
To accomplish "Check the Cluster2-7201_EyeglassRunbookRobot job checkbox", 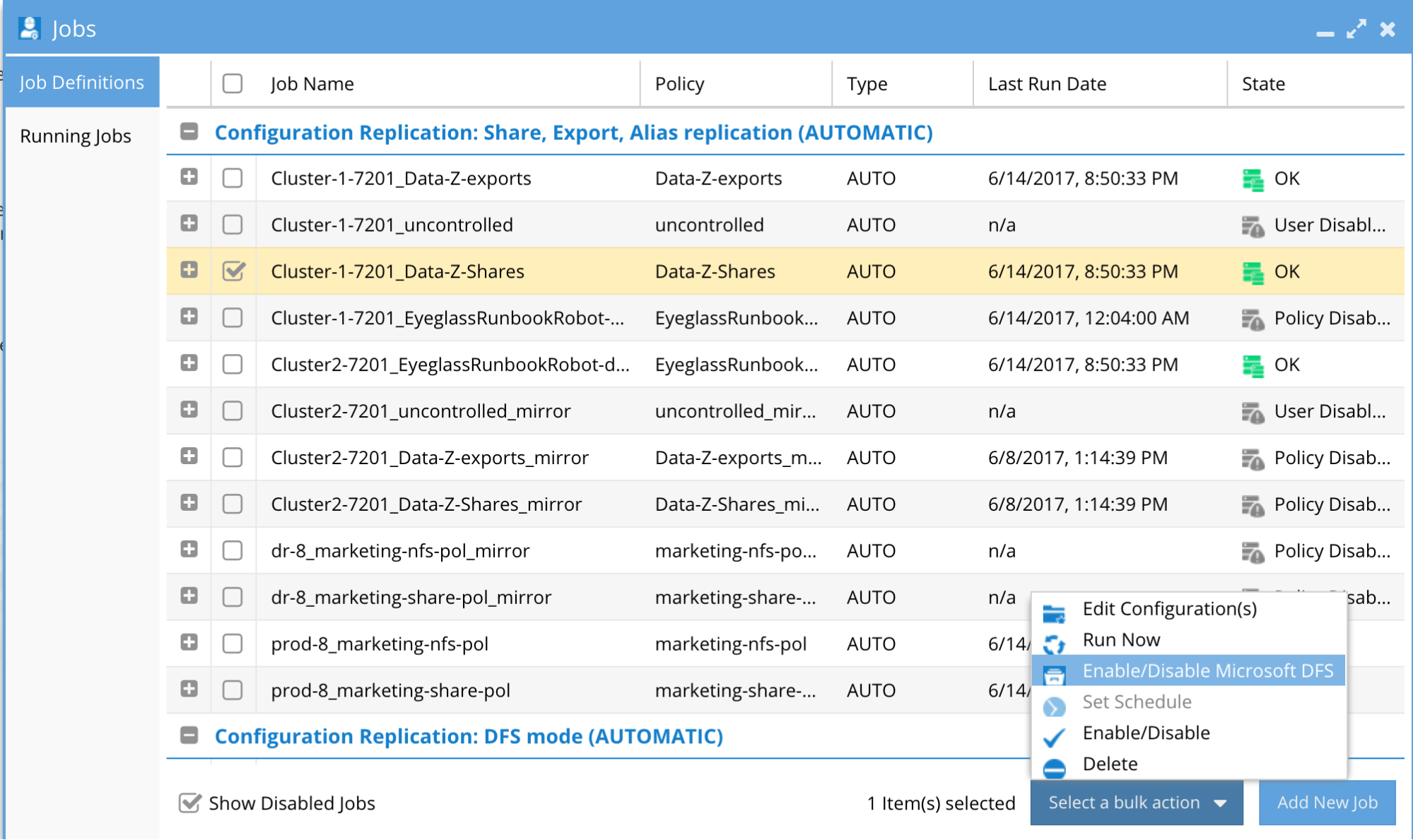I will (233, 365).
